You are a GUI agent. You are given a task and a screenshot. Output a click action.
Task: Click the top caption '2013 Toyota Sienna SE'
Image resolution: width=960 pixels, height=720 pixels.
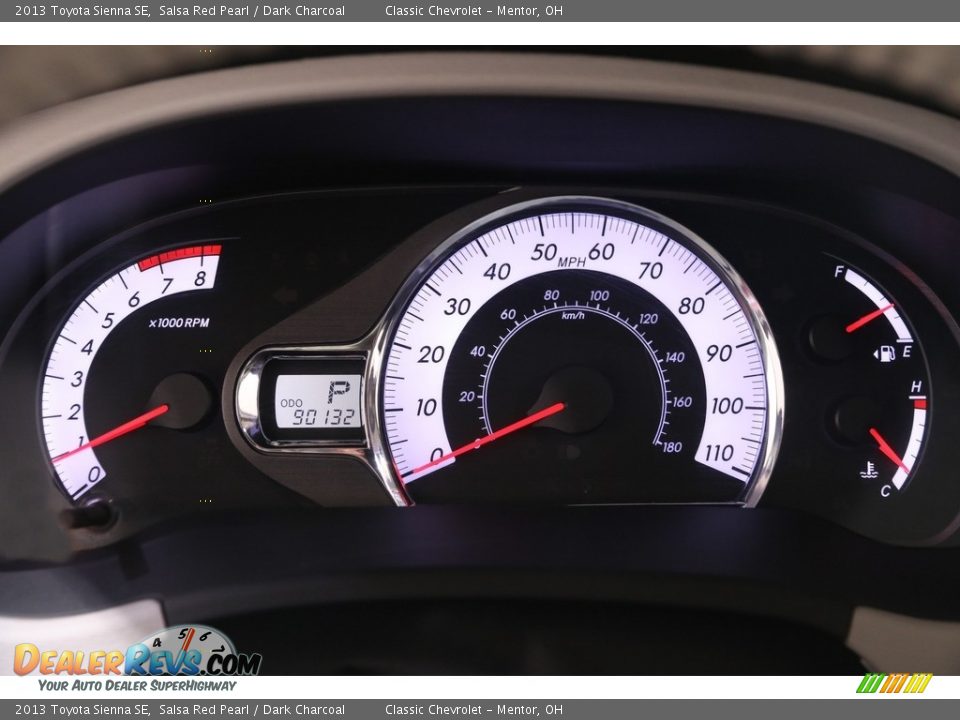click(x=82, y=10)
